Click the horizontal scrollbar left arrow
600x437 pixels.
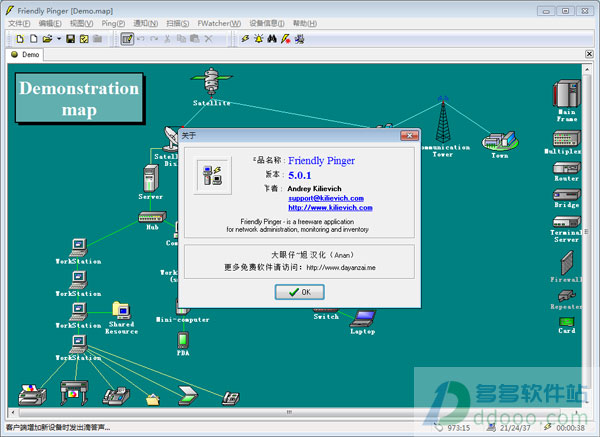click(13, 413)
